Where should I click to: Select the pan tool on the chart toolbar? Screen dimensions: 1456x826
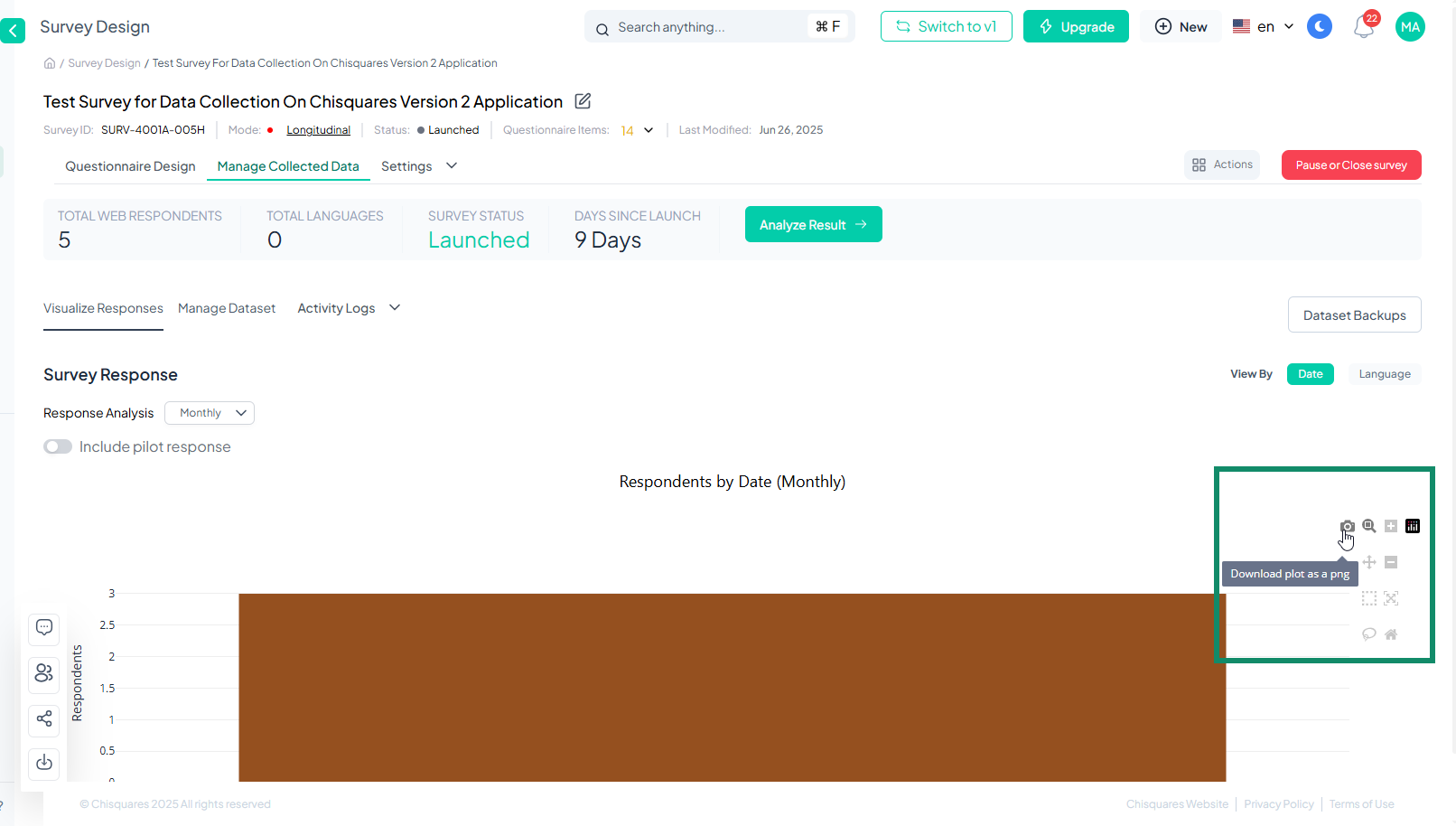(x=1369, y=562)
